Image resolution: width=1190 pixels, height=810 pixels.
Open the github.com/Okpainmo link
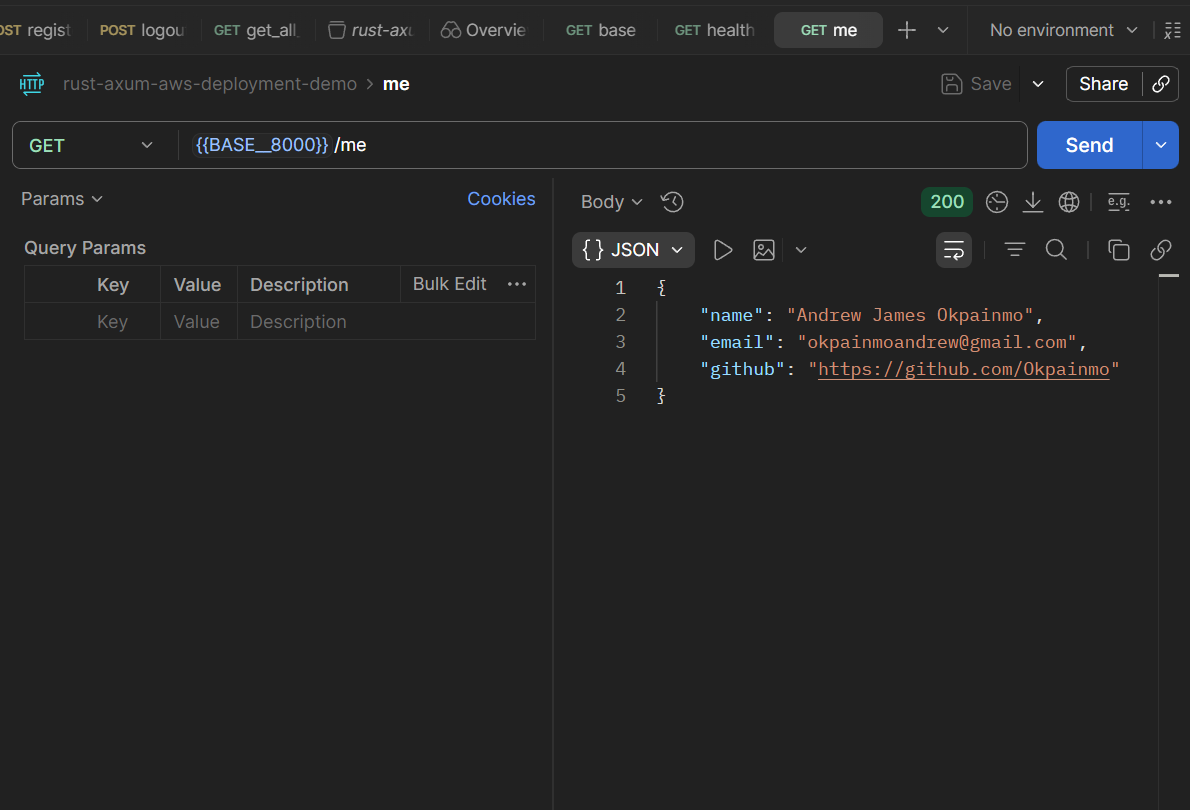click(x=963, y=369)
